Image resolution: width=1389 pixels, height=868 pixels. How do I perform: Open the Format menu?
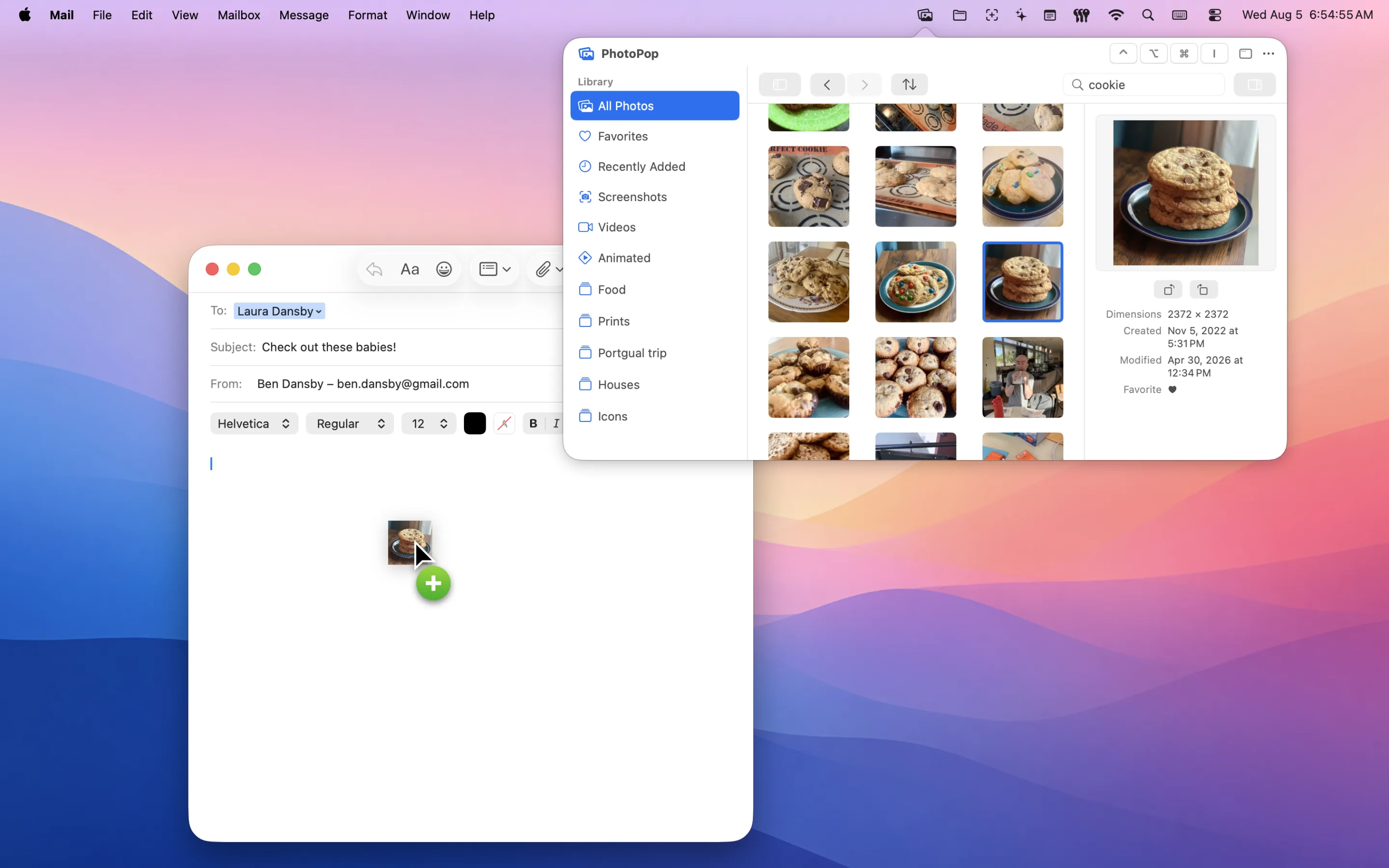click(x=368, y=15)
